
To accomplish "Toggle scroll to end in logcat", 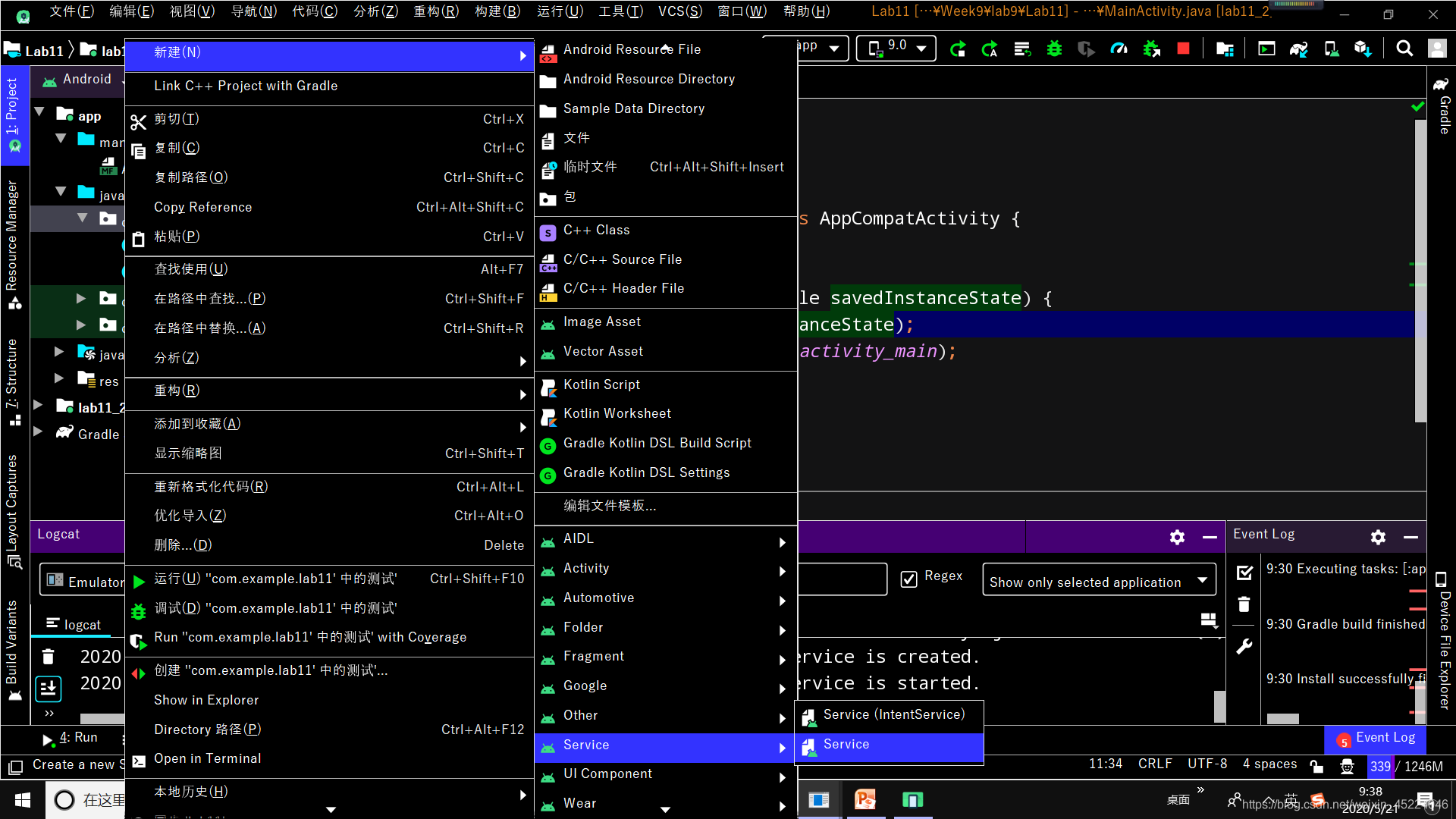I will tap(49, 688).
